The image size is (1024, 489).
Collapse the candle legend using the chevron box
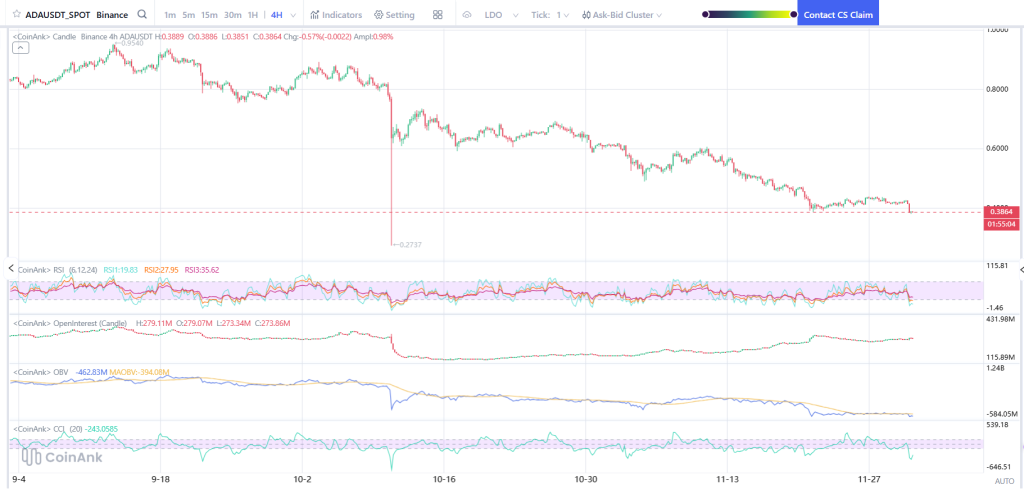pos(20,48)
